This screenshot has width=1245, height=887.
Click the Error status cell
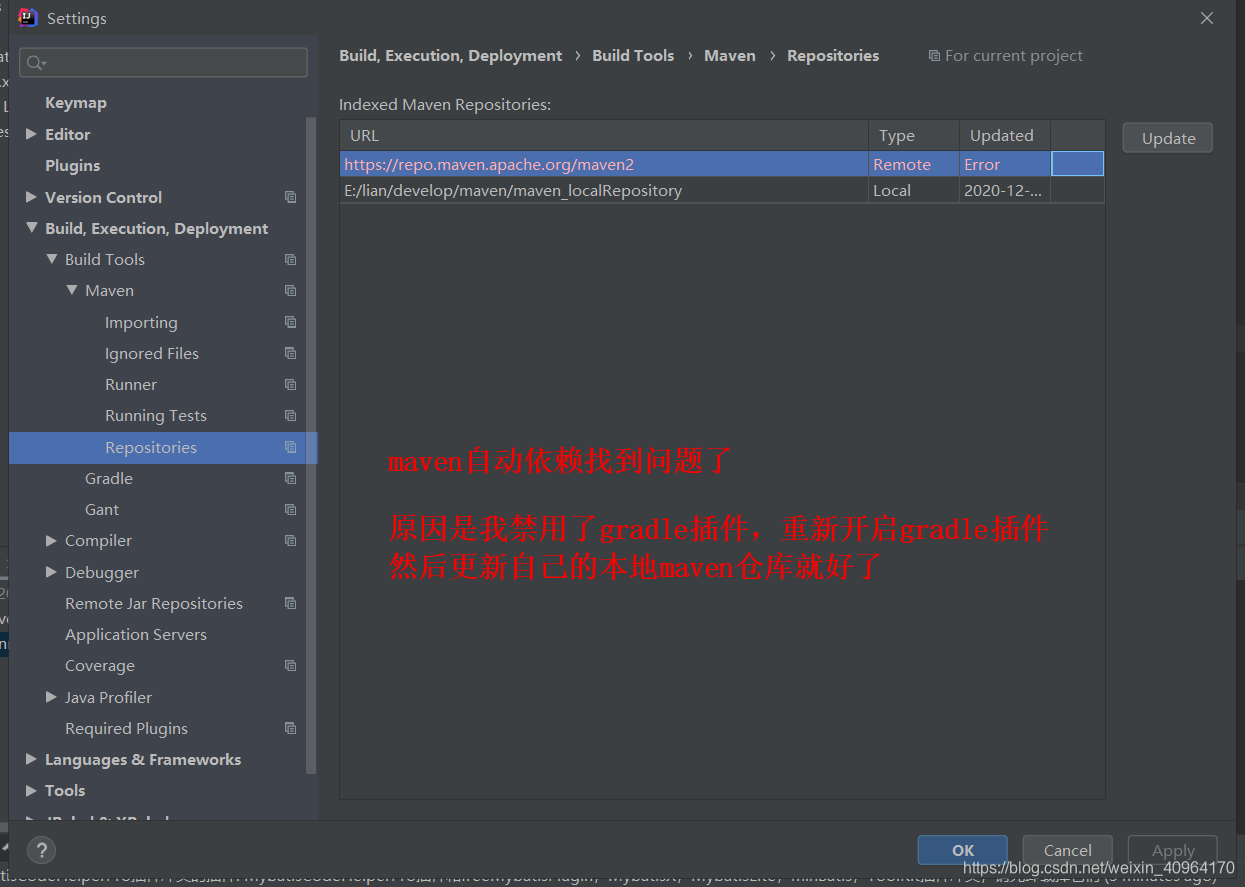tap(1005, 164)
